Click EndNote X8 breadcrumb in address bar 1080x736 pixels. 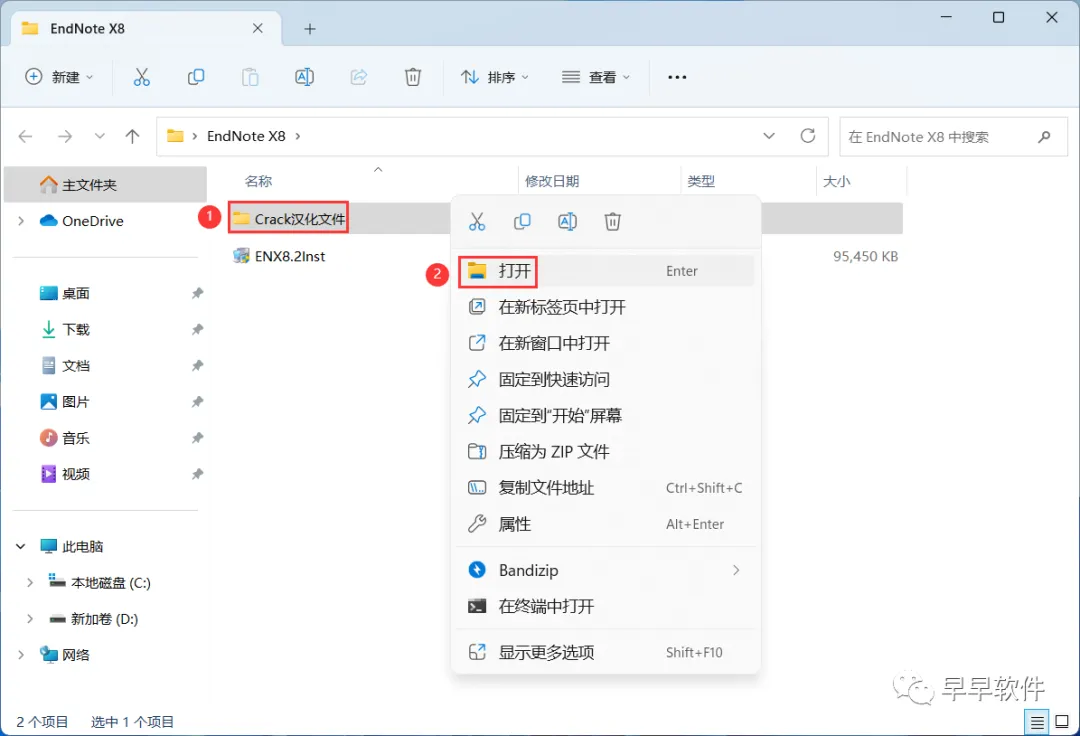246,136
